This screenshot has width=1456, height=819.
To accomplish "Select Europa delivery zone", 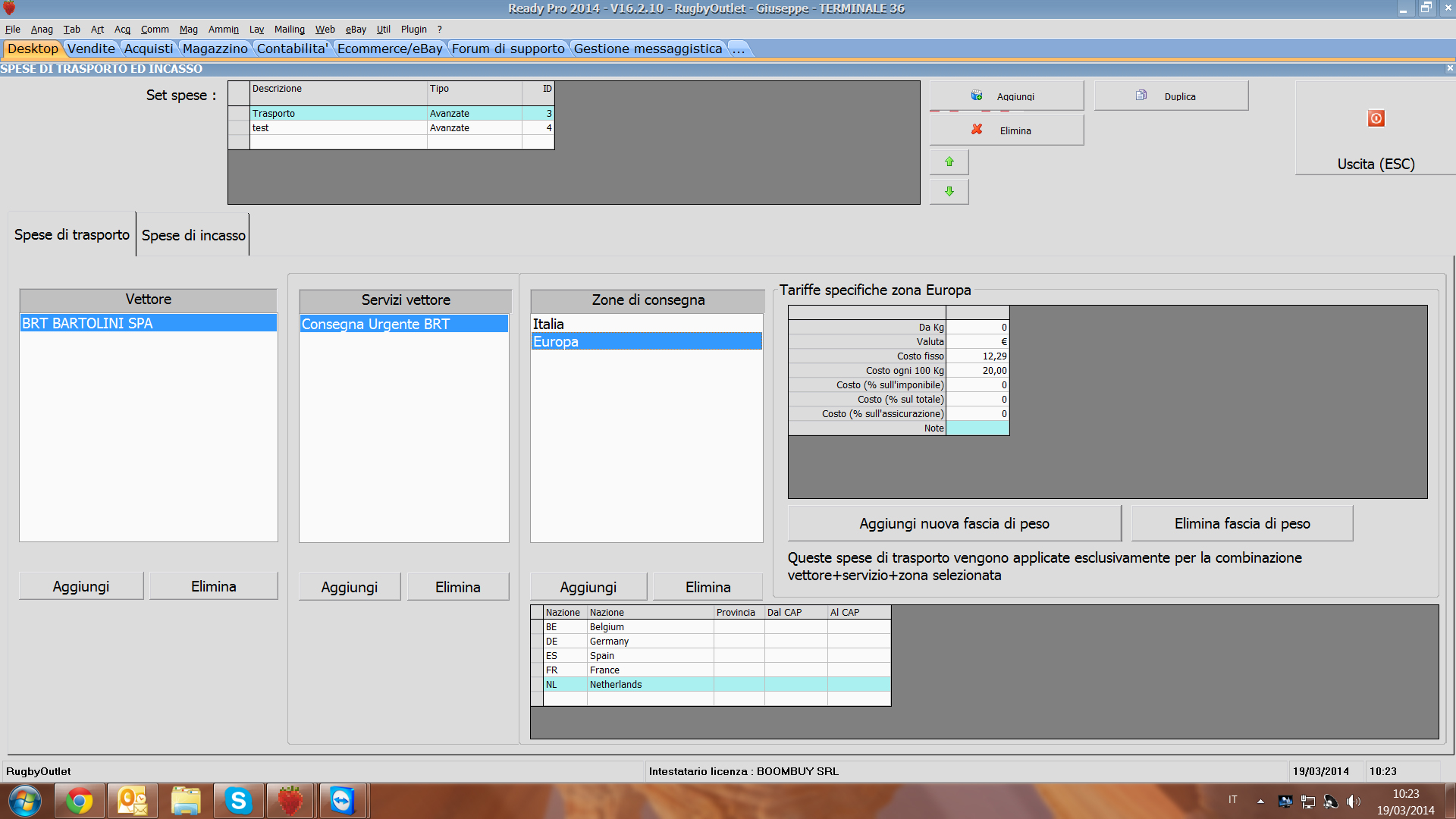I will pyautogui.click(x=646, y=341).
